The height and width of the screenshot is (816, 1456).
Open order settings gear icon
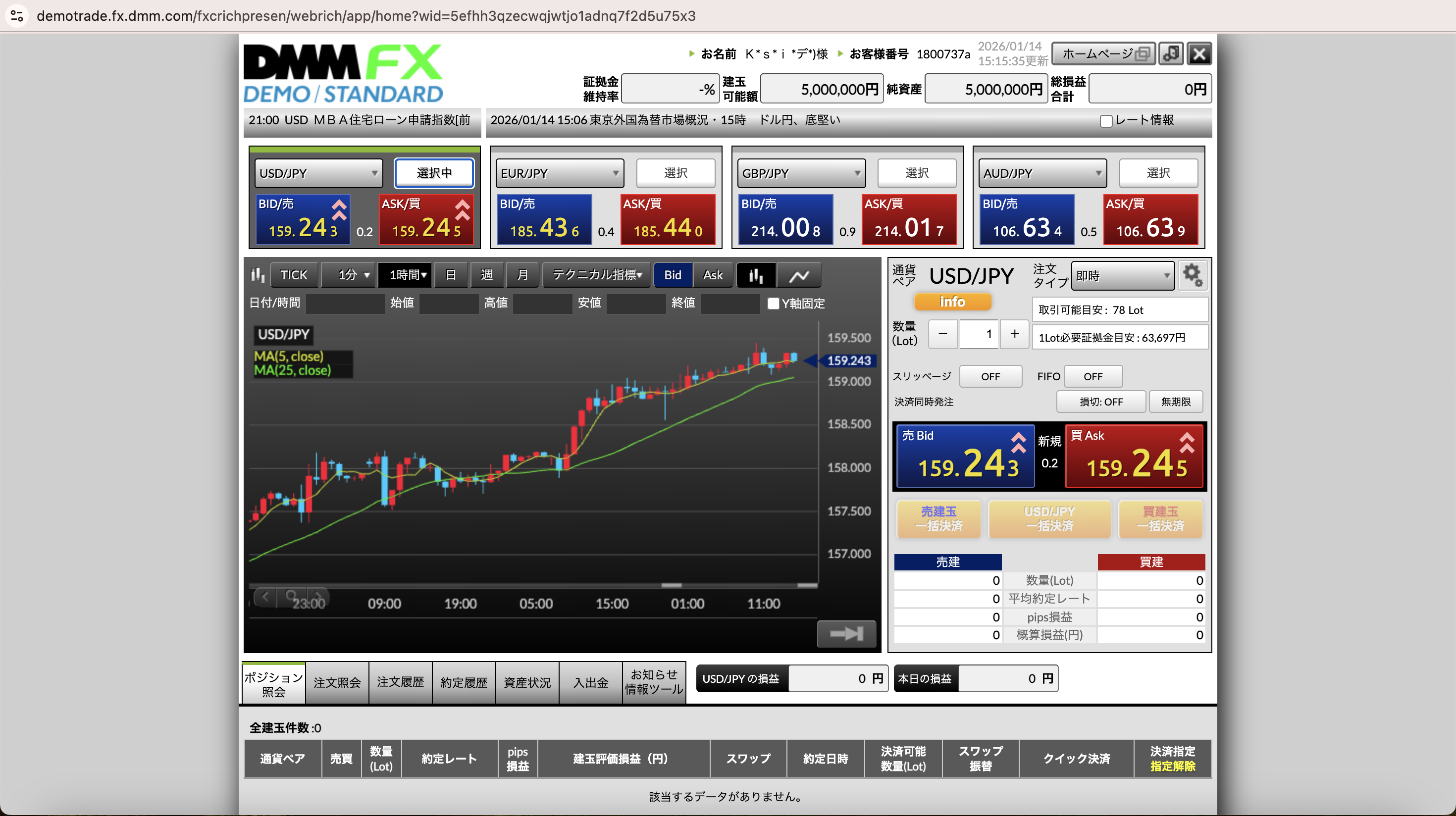tap(1193, 276)
